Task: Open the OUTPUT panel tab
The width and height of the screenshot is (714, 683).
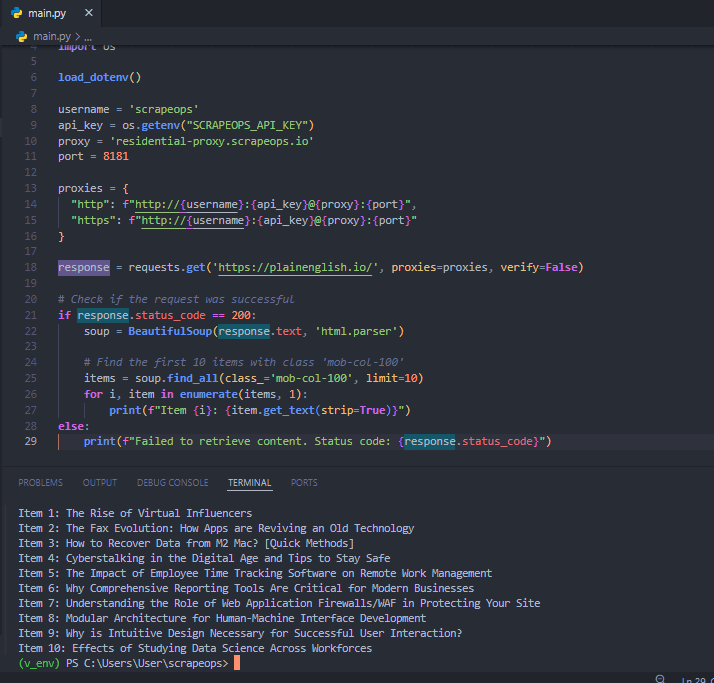Action: [x=99, y=482]
